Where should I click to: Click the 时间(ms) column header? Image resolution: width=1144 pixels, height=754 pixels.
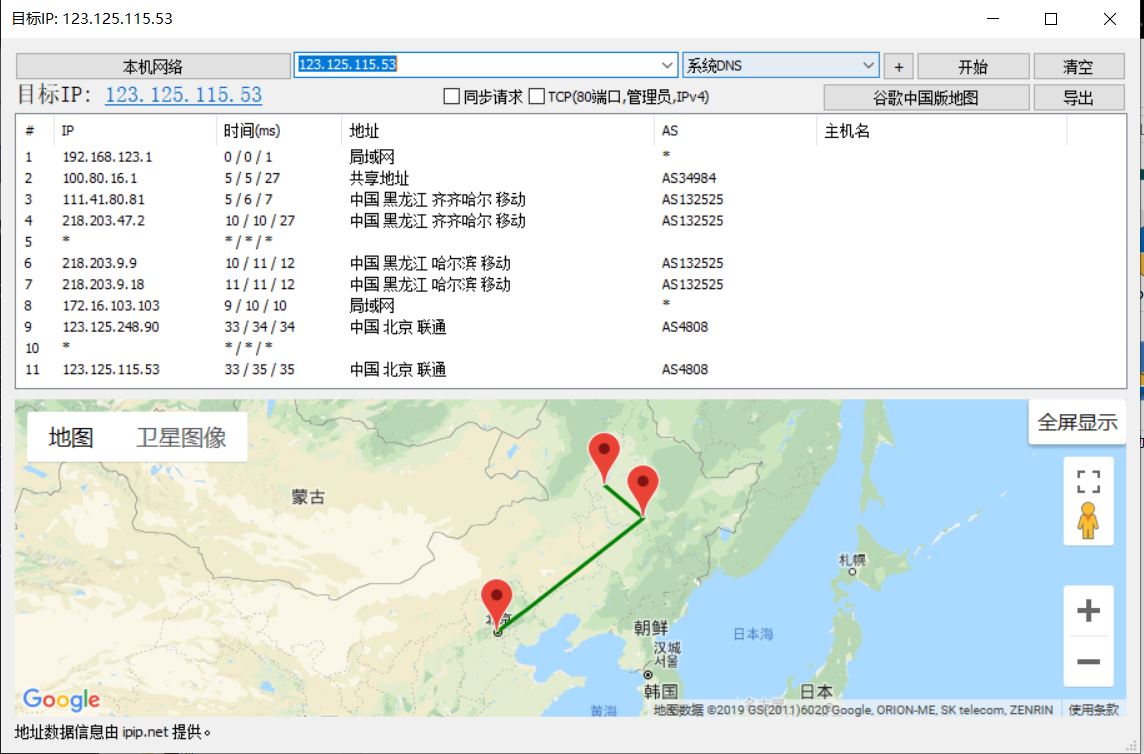279,131
